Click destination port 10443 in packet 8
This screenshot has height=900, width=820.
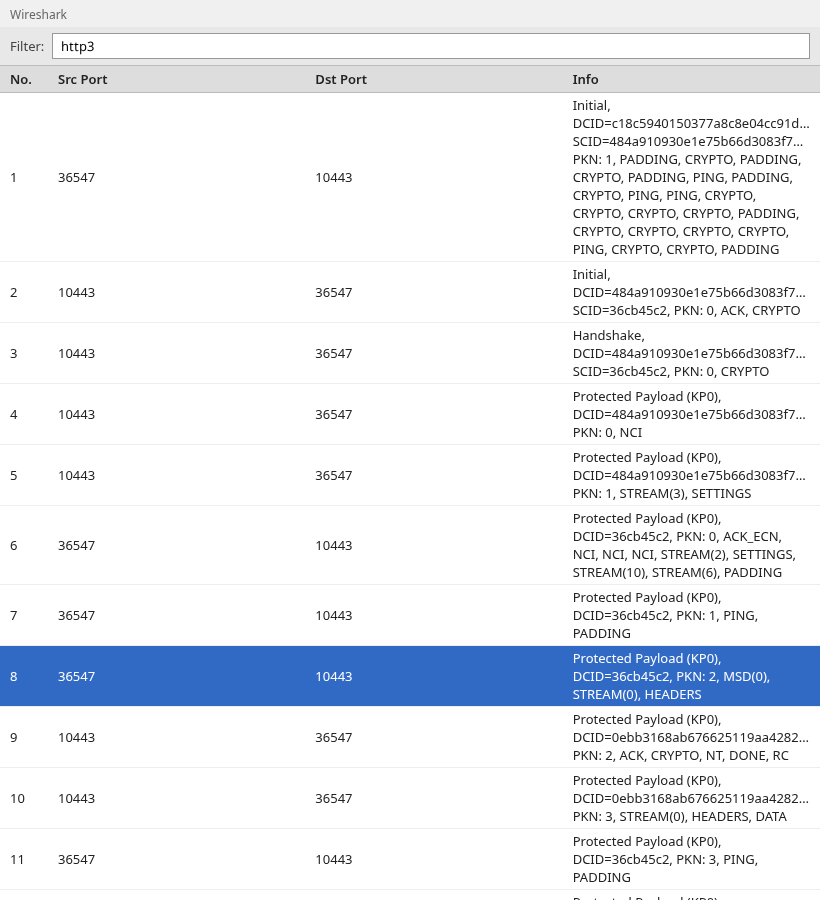coord(333,676)
